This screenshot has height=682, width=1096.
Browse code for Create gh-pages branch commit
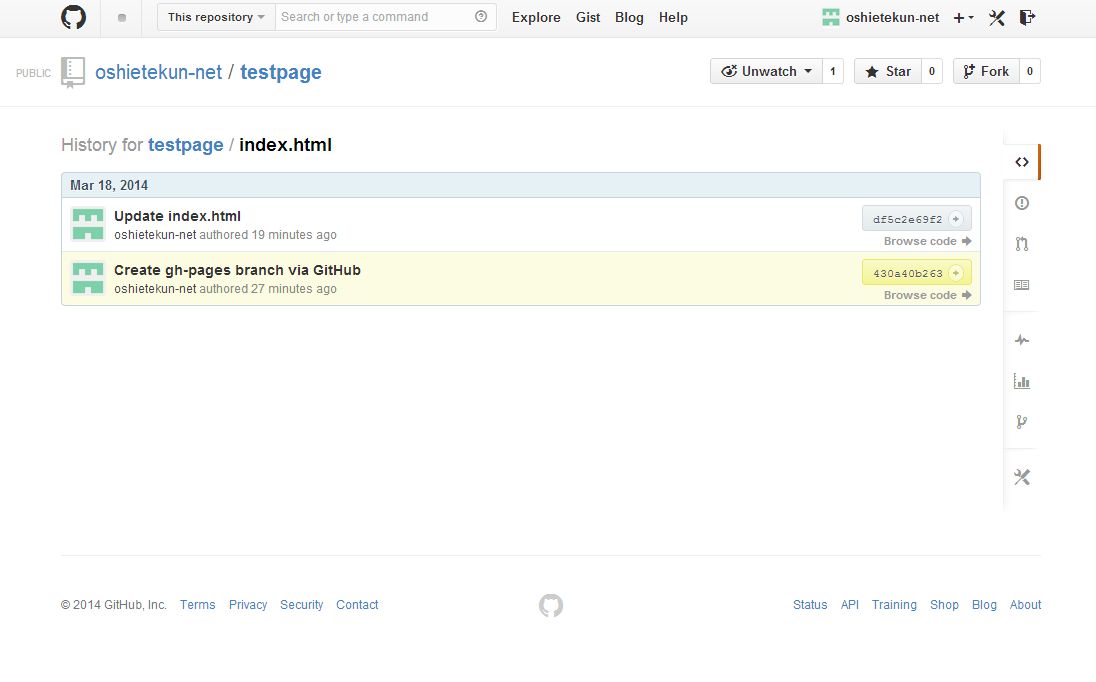(928, 295)
